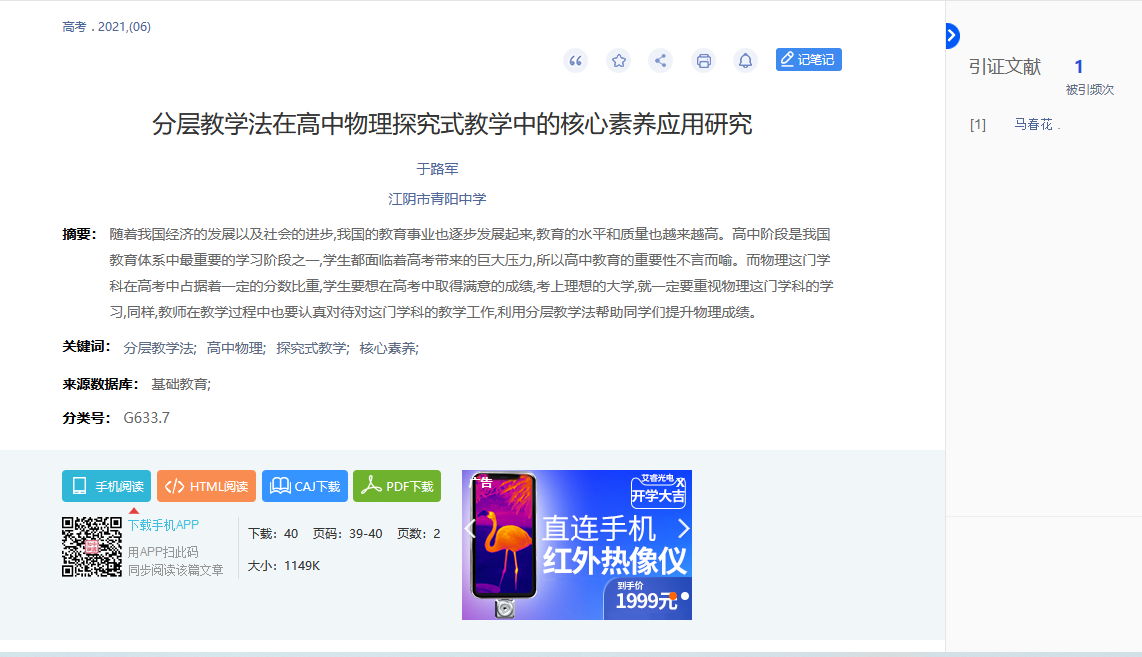This screenshot has height=657, width=1142.
Task: Click the keyword 分层教学法
Action: coord(159,348)
